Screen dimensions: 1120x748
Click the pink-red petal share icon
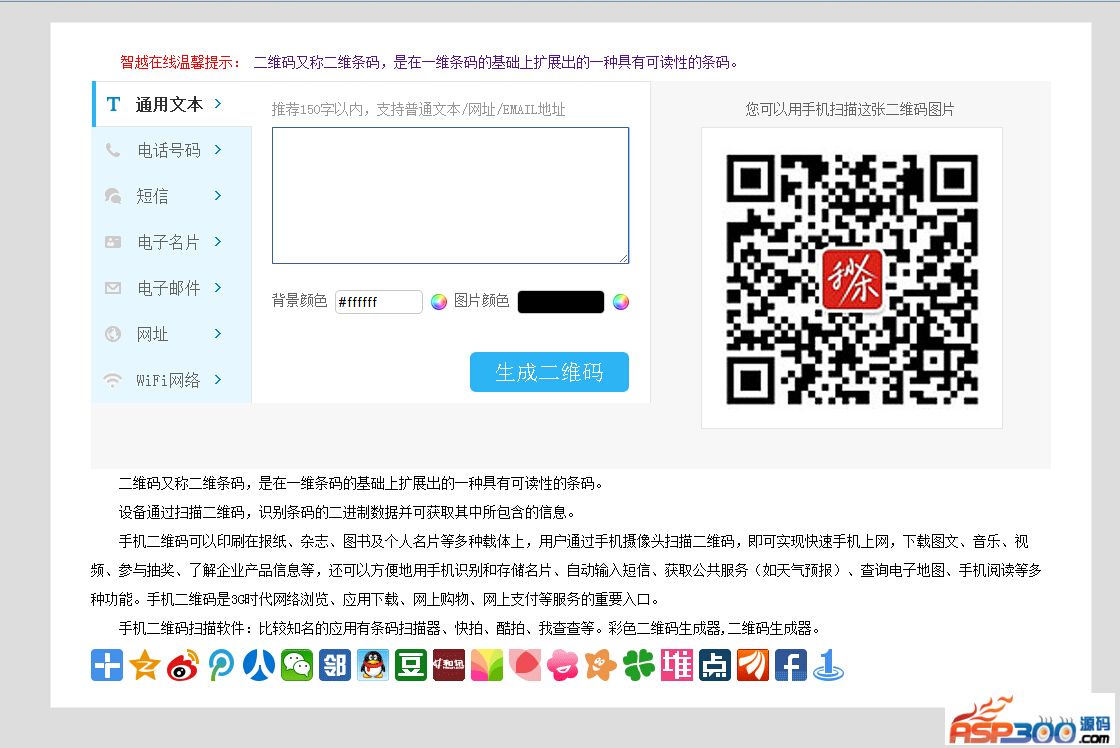pyautogui.click(x=525, y=665)
